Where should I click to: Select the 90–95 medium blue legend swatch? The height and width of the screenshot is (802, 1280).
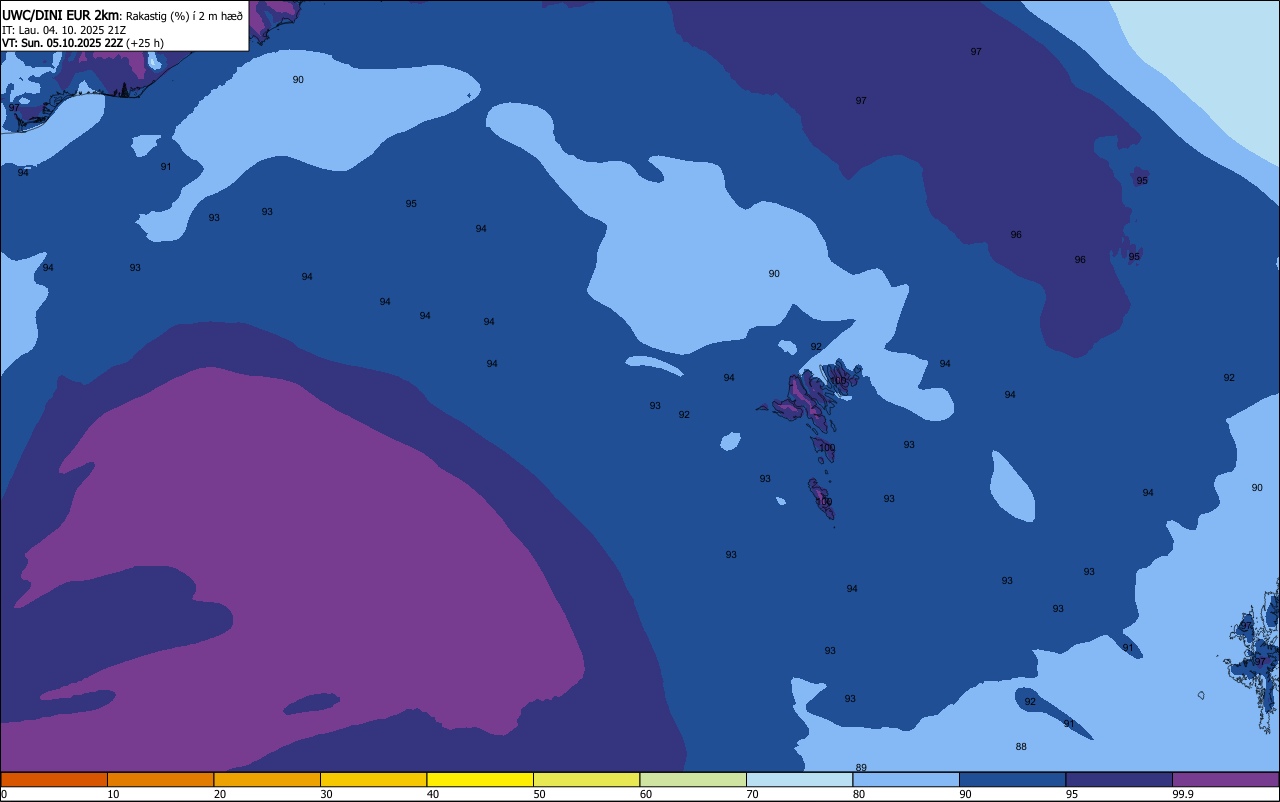click(x=1012, y=779)
